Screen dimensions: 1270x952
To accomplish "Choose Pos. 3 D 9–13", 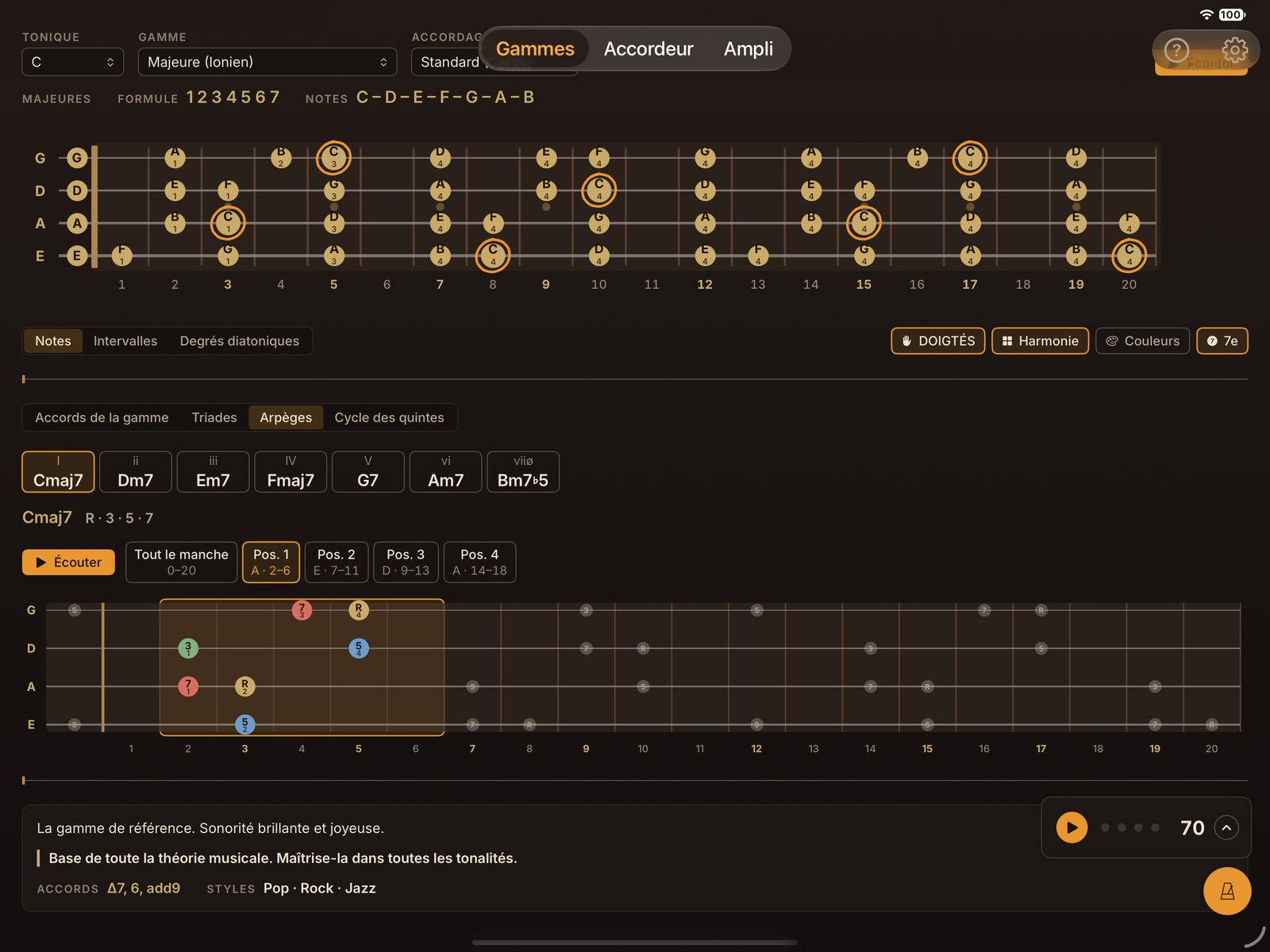I will pos(406,562).
